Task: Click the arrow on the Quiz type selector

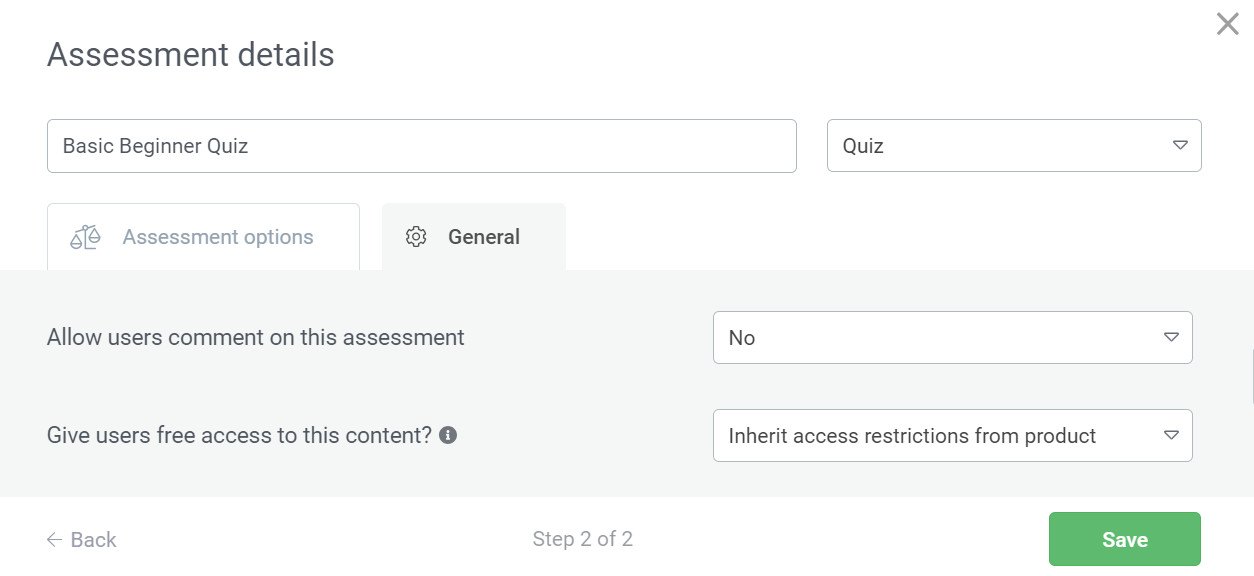Action: 1180,146
